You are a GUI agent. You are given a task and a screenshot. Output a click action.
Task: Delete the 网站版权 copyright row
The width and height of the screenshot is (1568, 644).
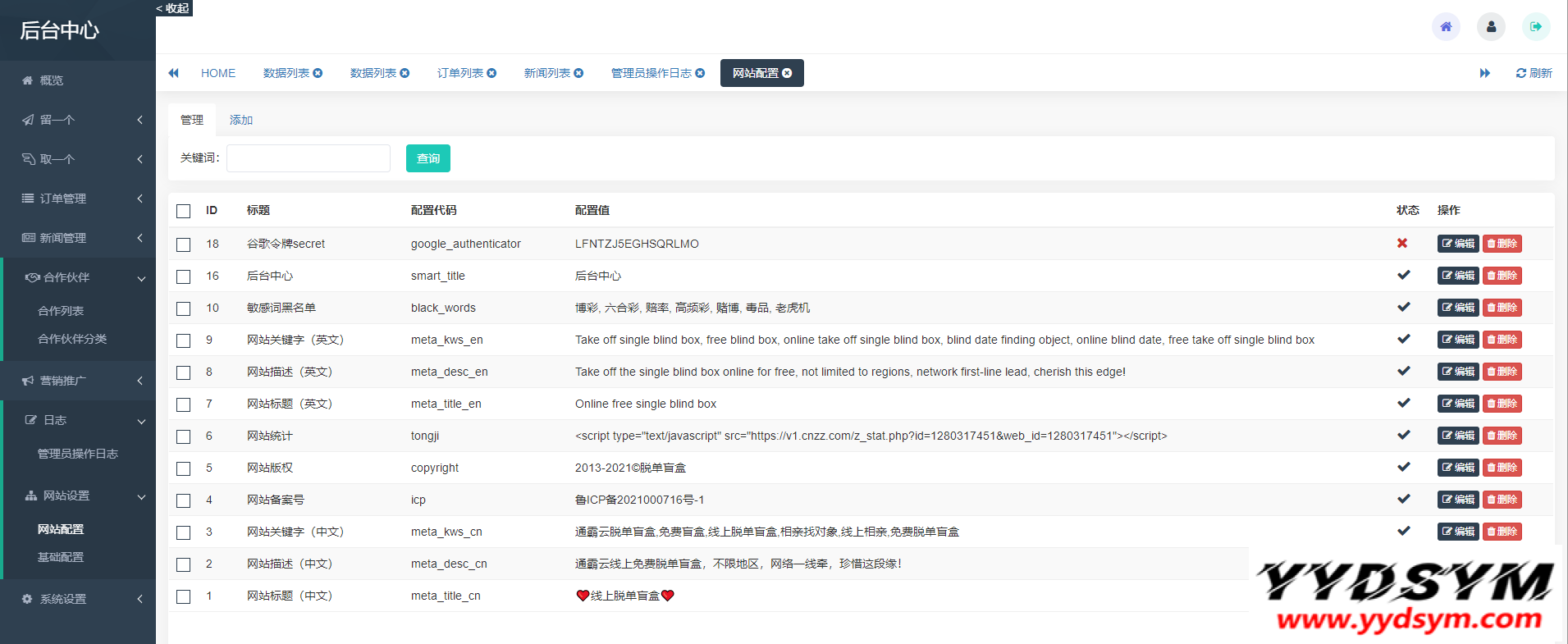coord(1502,468)
